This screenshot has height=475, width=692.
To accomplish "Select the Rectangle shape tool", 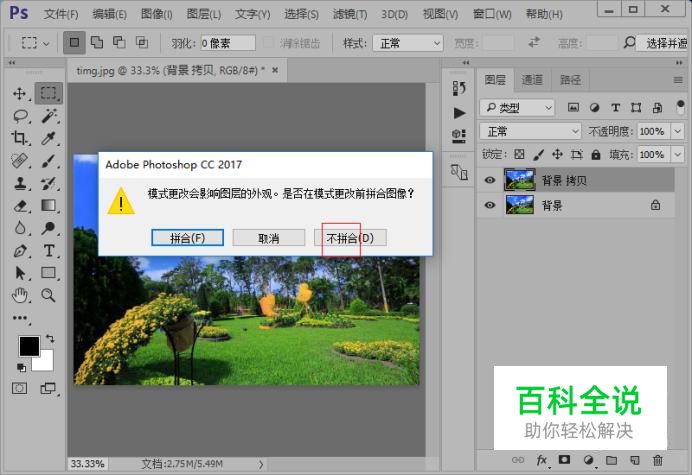I will click(49, 273).
